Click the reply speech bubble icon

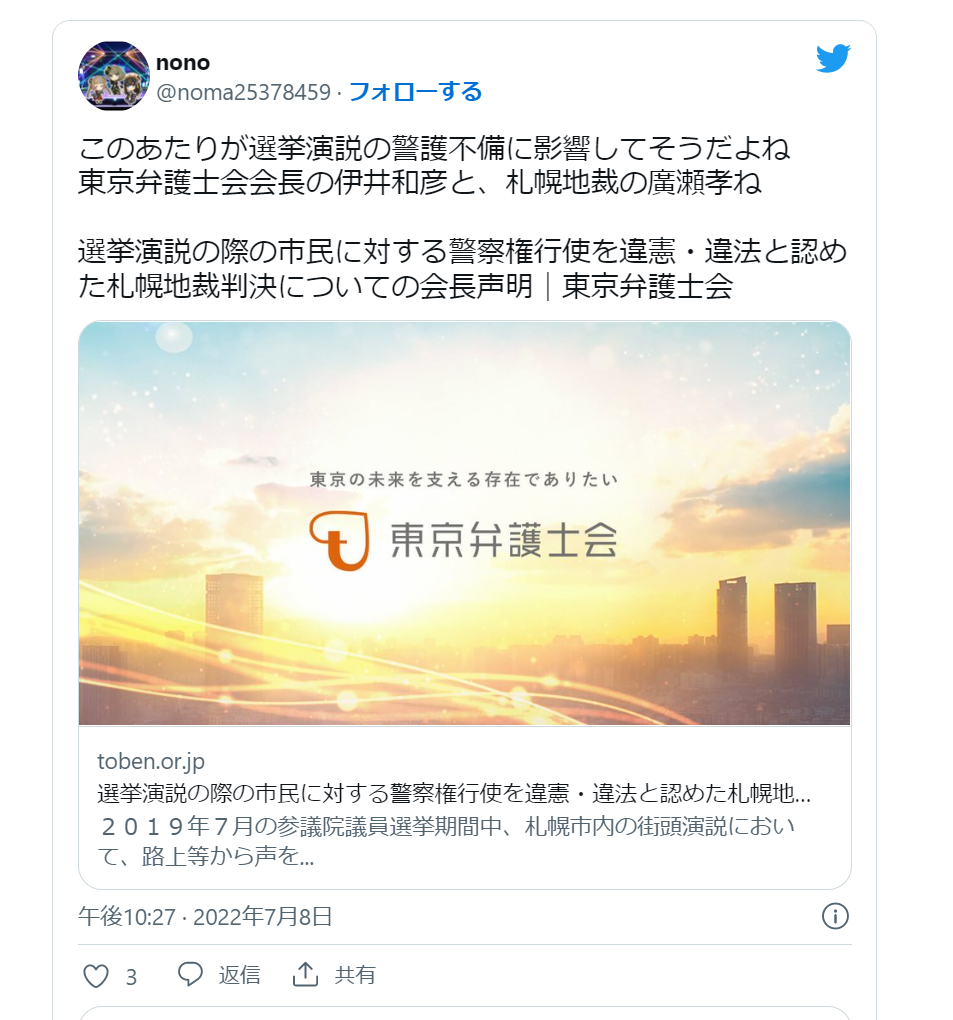click(x=190, y=974)
